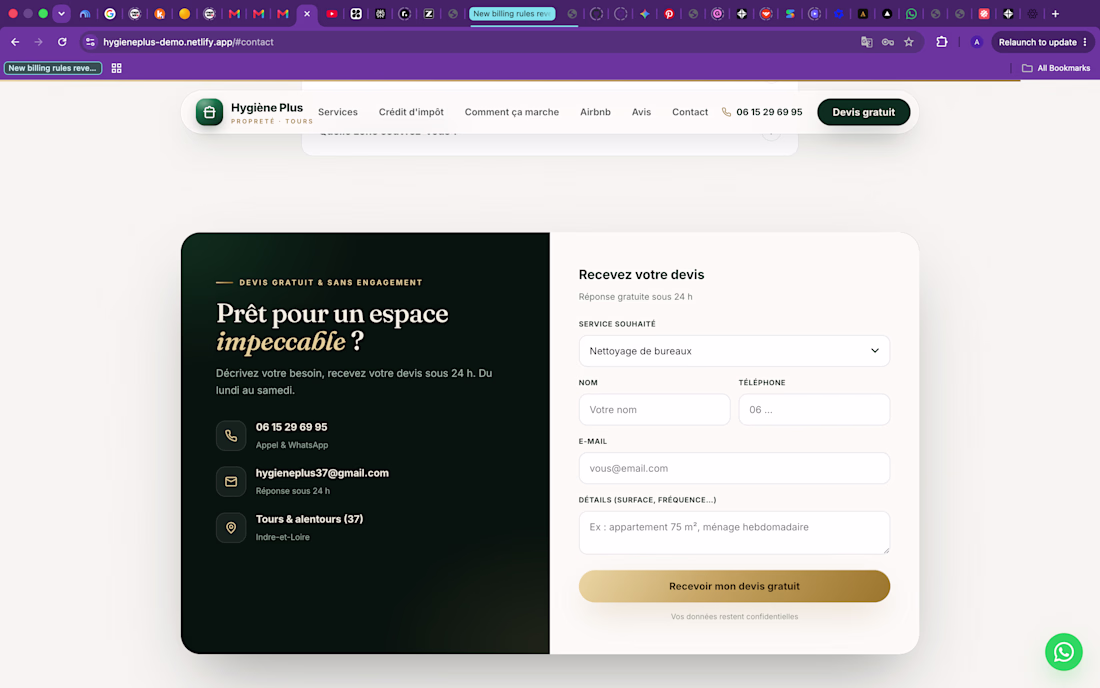Image resolution: width=1100 pixels, height=688 pixels.
Task: Open the tab search dropdown arrow
Action: point(62,13)
